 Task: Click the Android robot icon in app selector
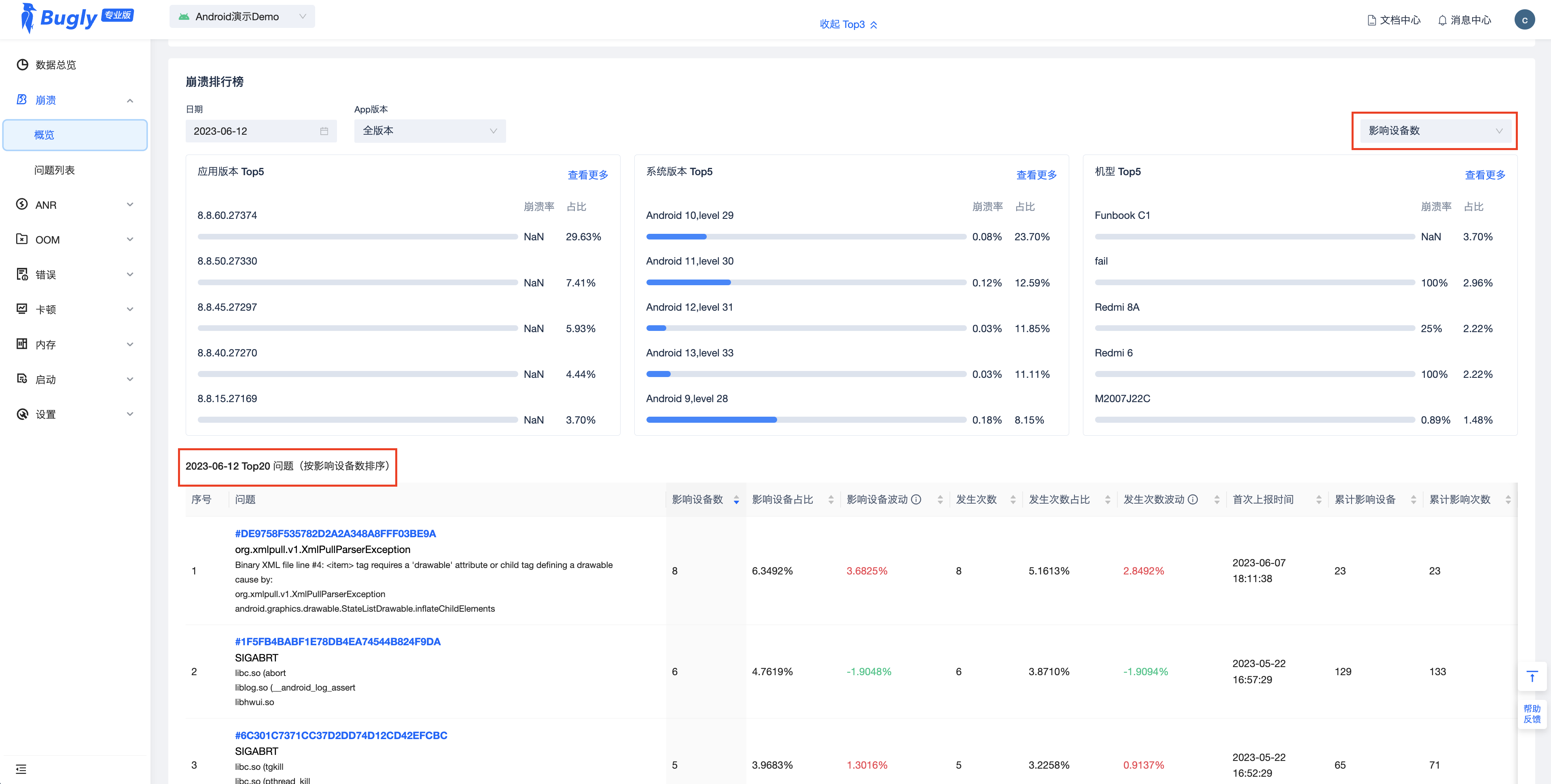[x=184, y=17]
